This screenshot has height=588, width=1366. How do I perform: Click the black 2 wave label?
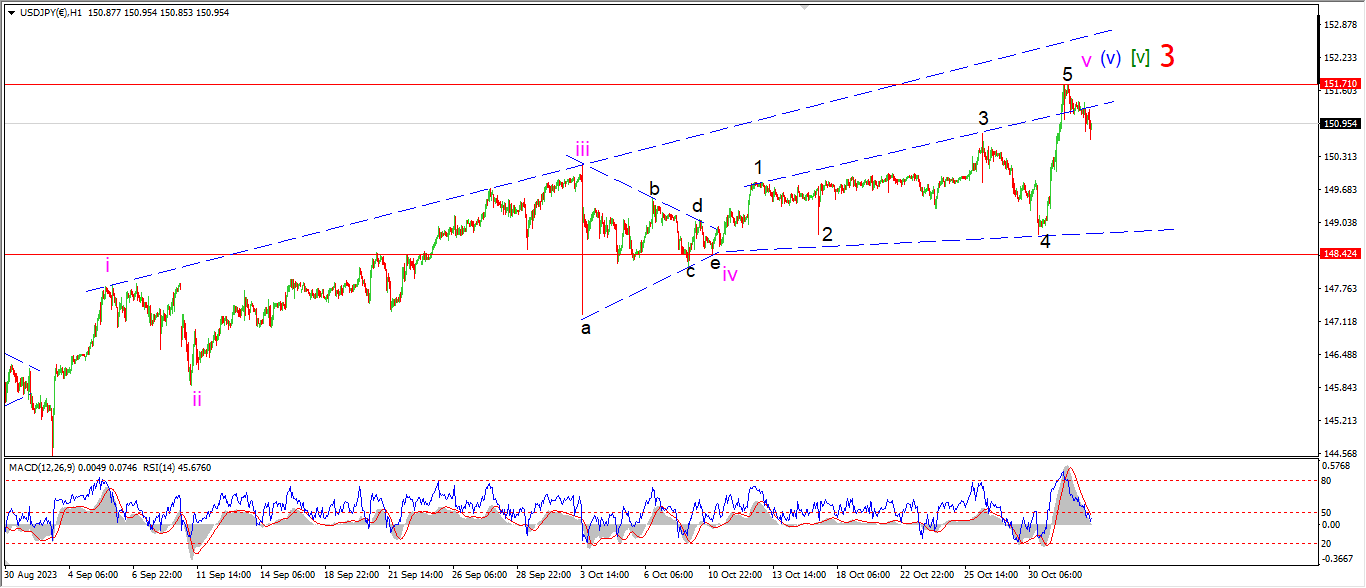point(826,235)
